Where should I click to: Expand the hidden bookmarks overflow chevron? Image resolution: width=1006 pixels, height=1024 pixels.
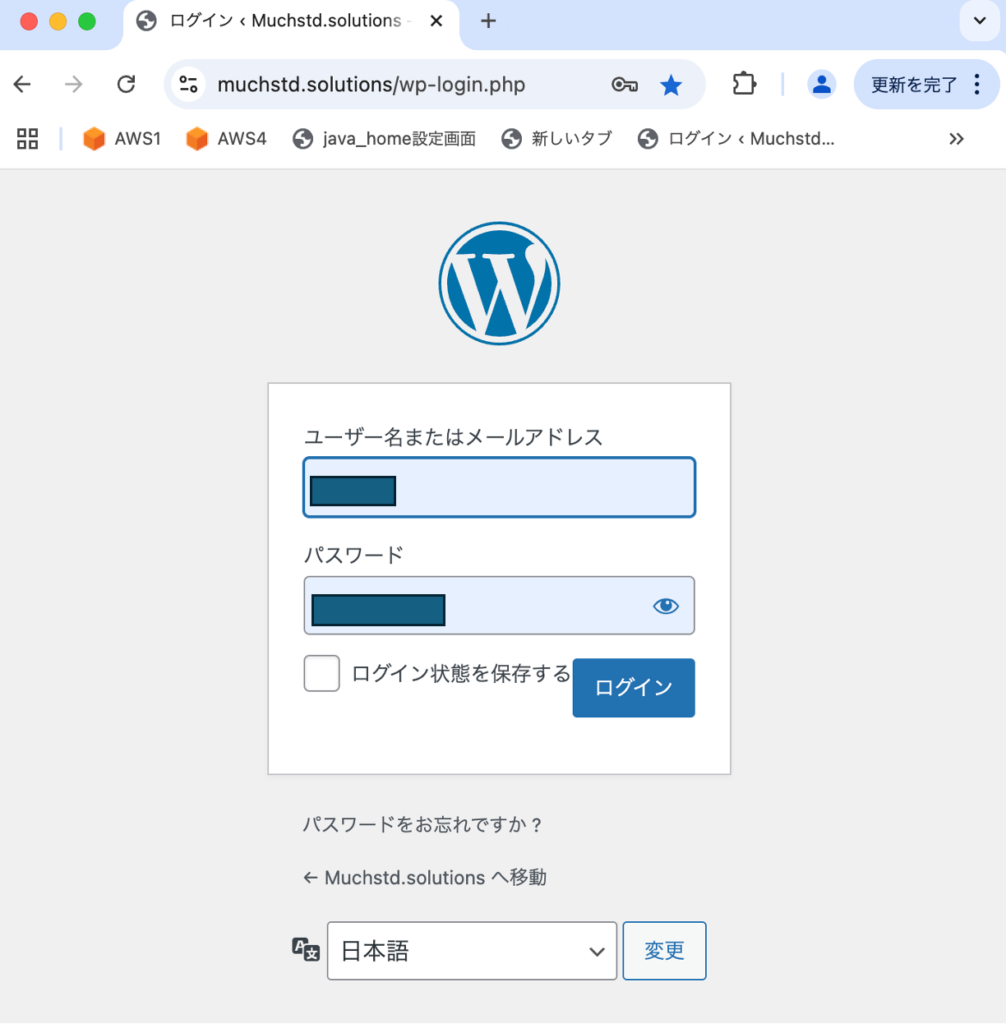pyautogui.click(x=956, y=139)
